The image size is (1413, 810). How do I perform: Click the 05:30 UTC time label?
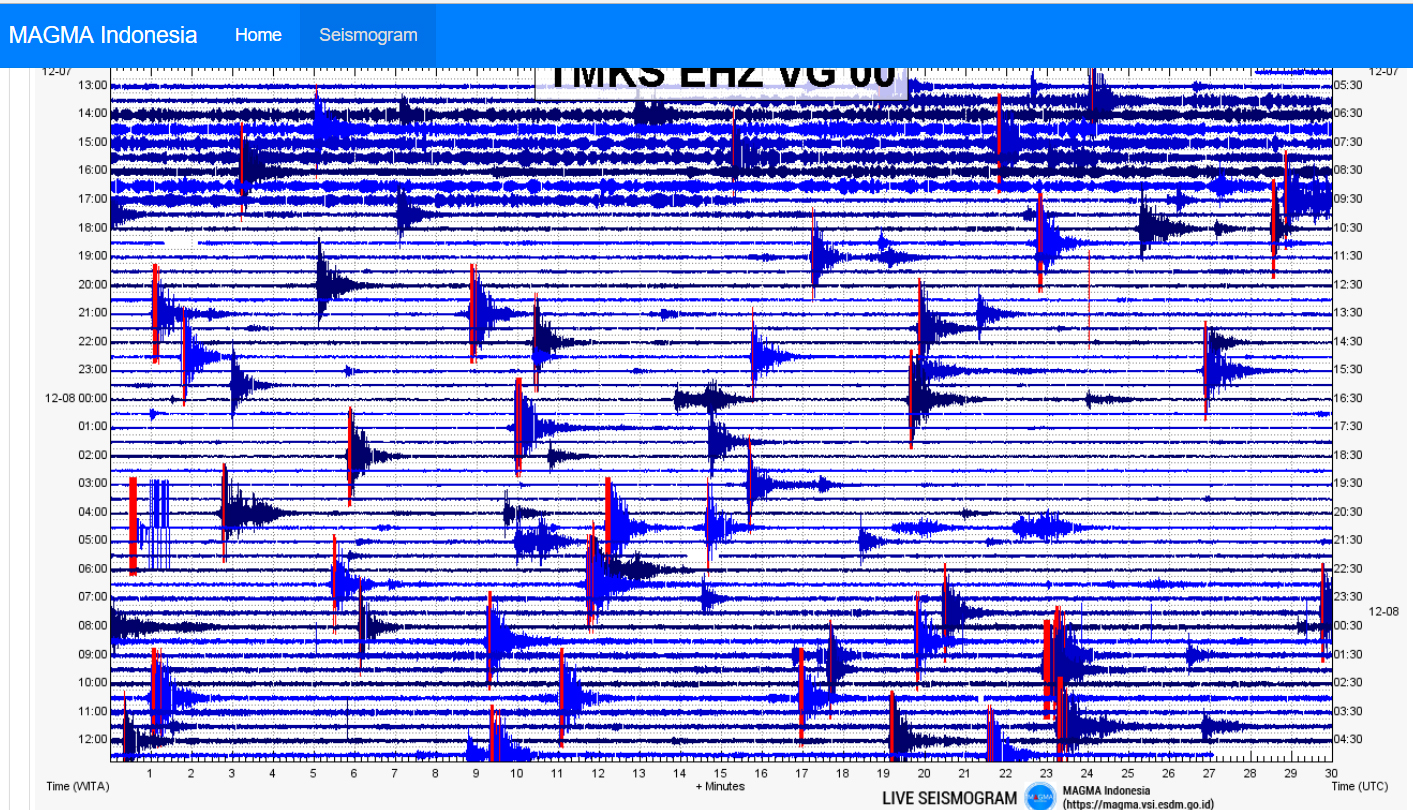(x=1349, y=85)
